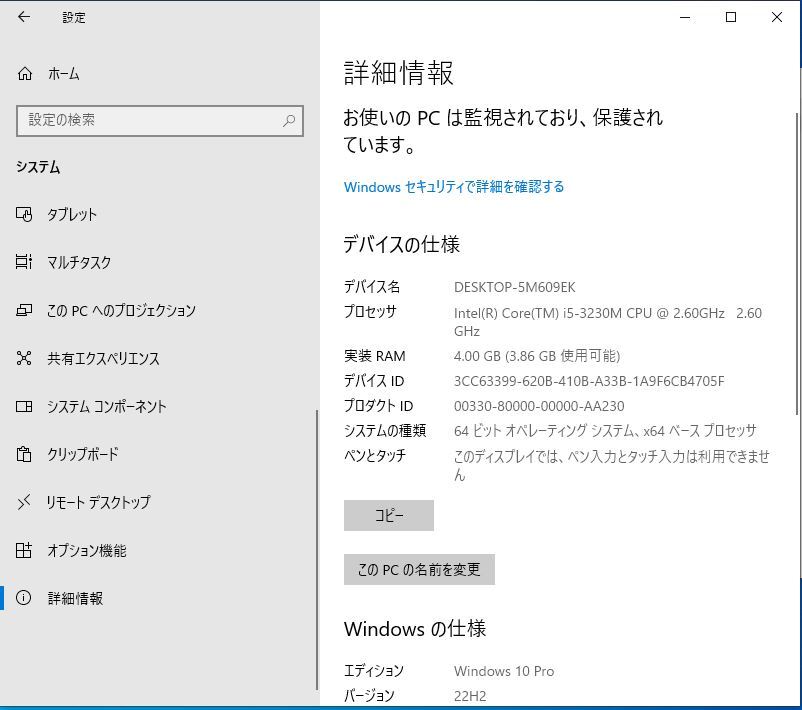Viewport: 802px width, 710px height.
Task: Close the Settings window
Action: coord(776,17)
